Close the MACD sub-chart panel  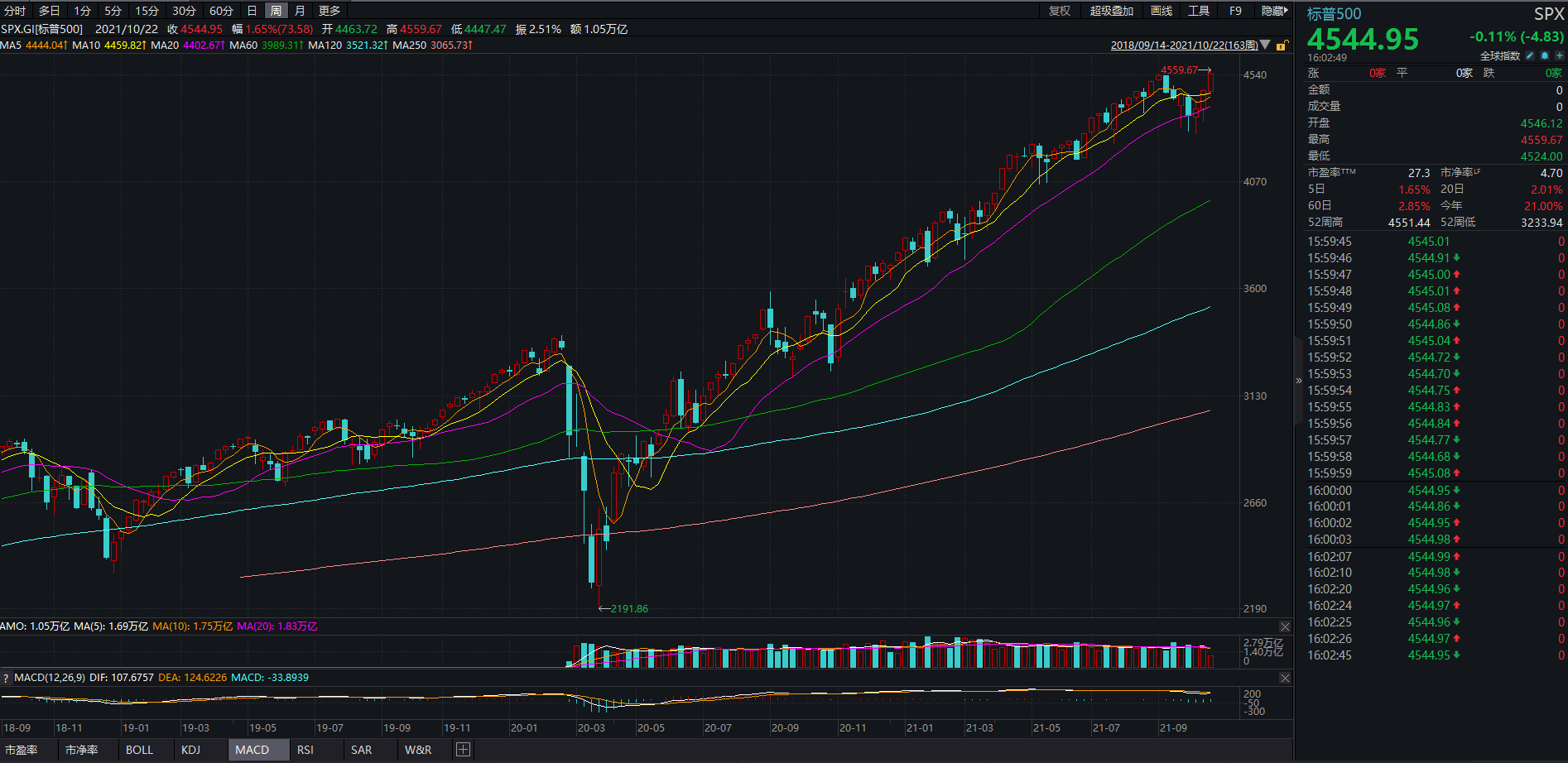(x=1285, y=678)
